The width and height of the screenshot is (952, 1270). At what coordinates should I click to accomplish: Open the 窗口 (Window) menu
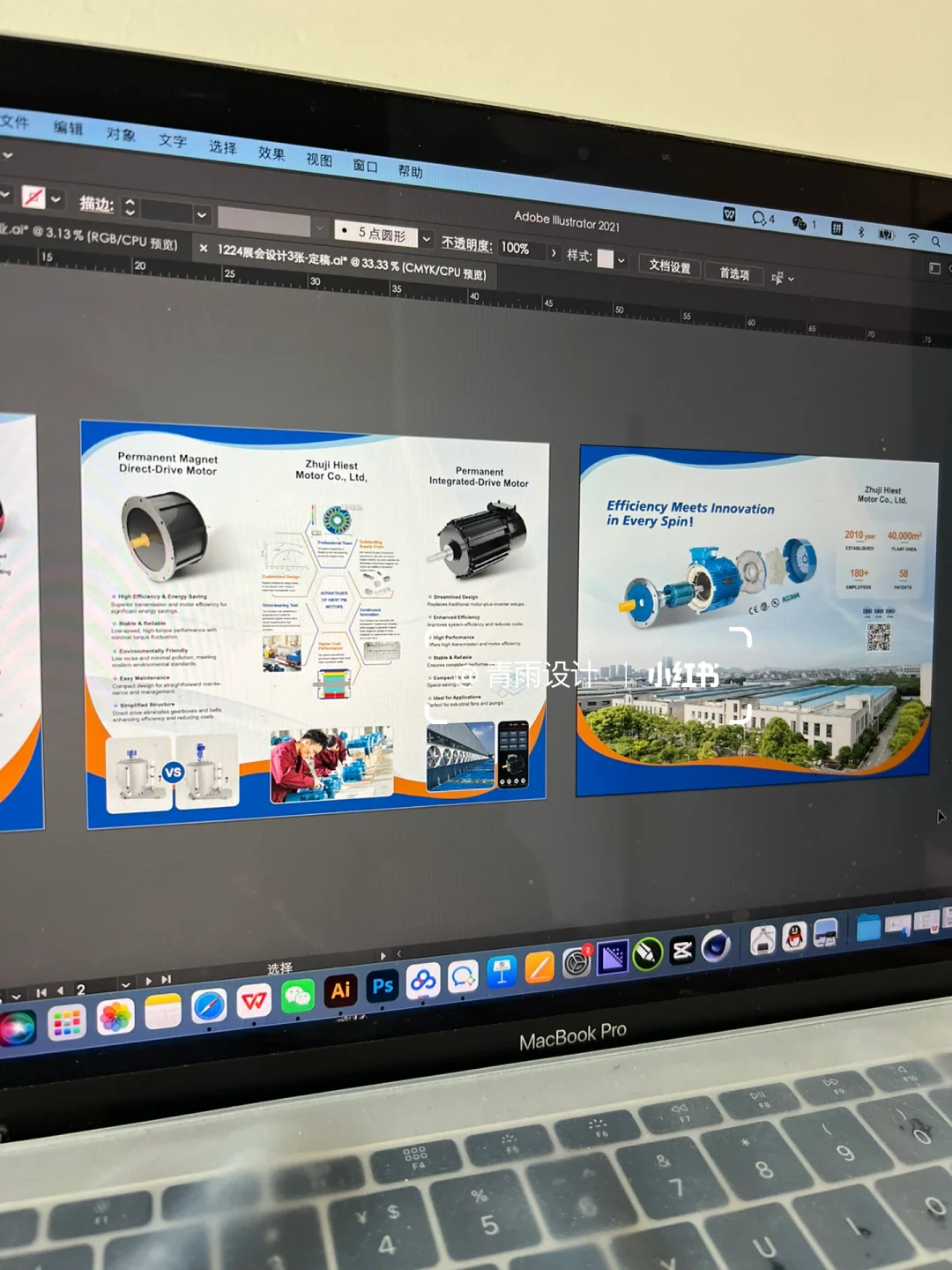[366, 166]
